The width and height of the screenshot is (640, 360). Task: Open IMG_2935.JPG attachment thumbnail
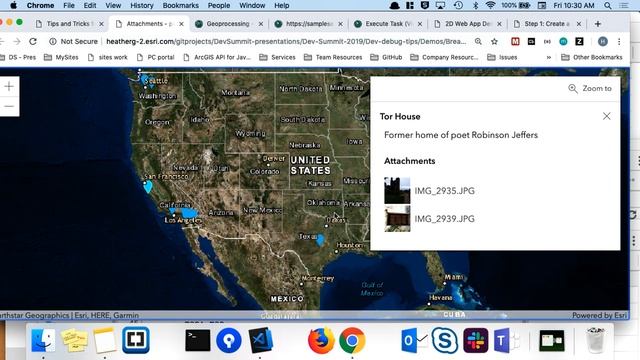[x=397, y=191]
